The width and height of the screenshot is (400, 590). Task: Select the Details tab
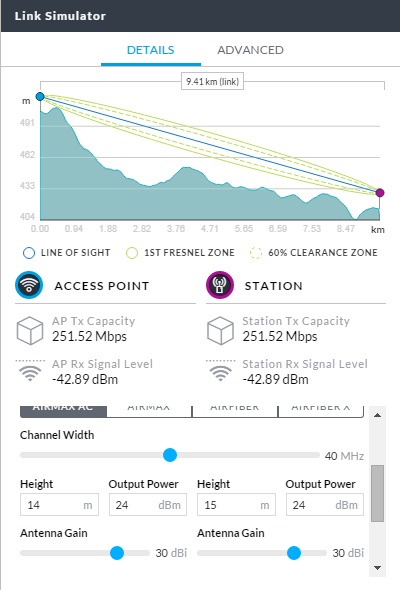pos(151,50)
